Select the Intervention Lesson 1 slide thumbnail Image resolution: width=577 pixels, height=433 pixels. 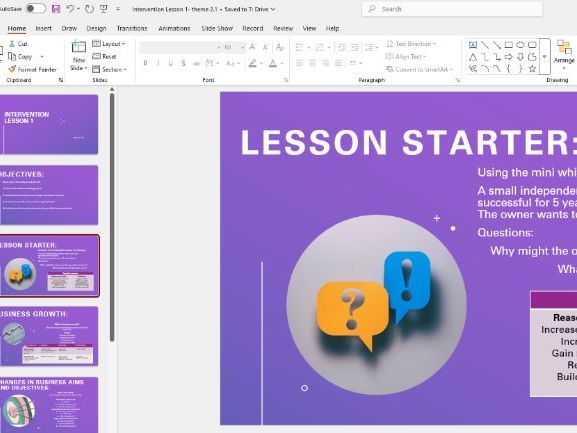pos(49,124)
